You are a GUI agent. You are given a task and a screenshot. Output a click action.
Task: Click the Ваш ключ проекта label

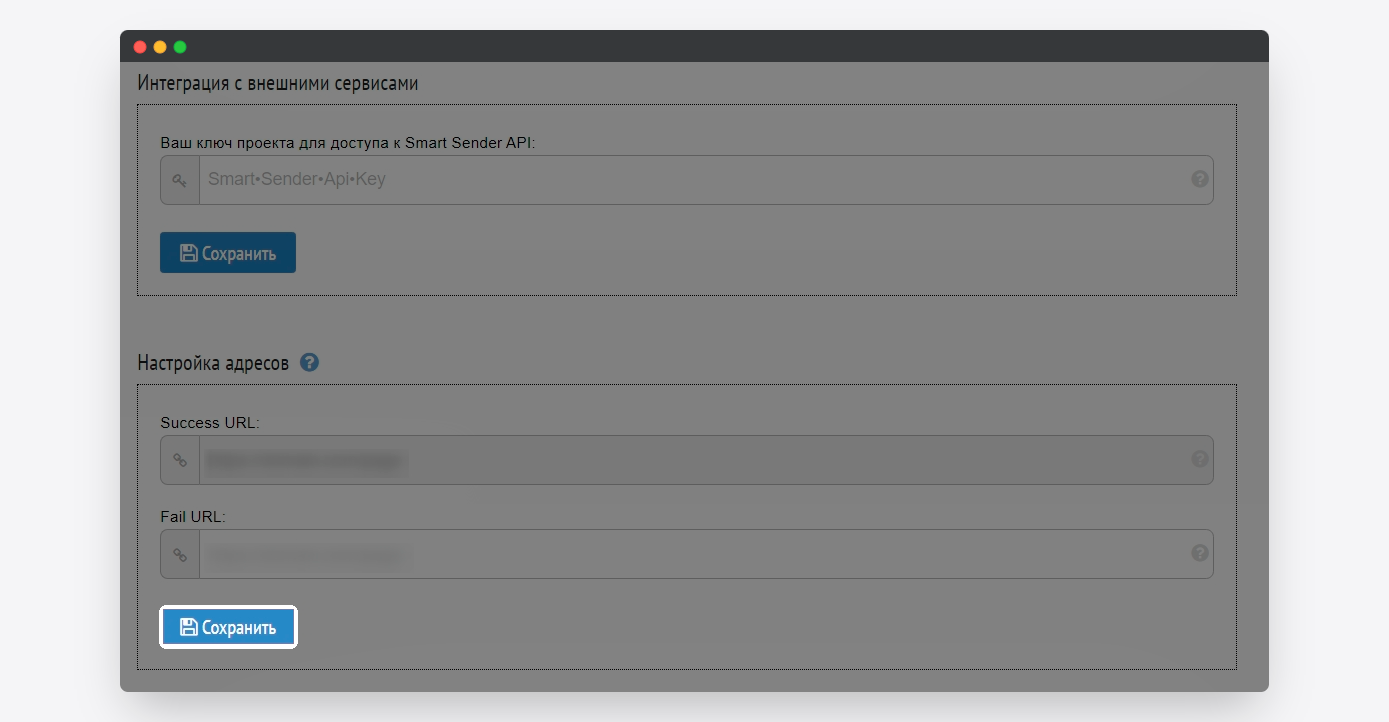point(348,143)
